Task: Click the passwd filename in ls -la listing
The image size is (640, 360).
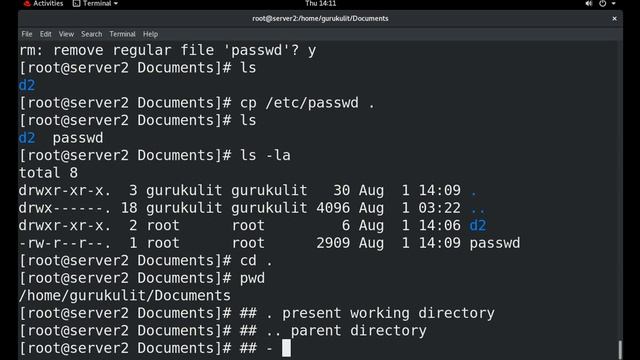Action: pyautogui.click(x=495, y=243)
